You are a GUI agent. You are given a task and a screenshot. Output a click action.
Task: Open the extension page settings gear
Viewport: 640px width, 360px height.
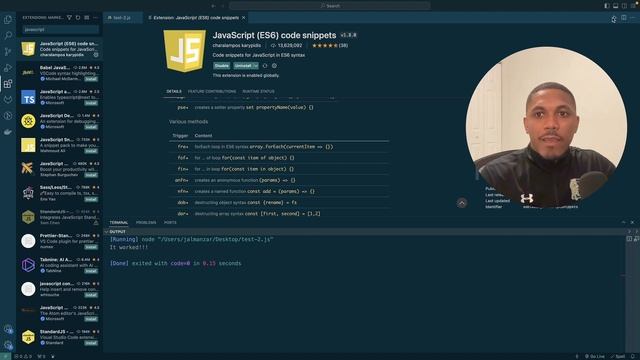(x=274, y=66)
